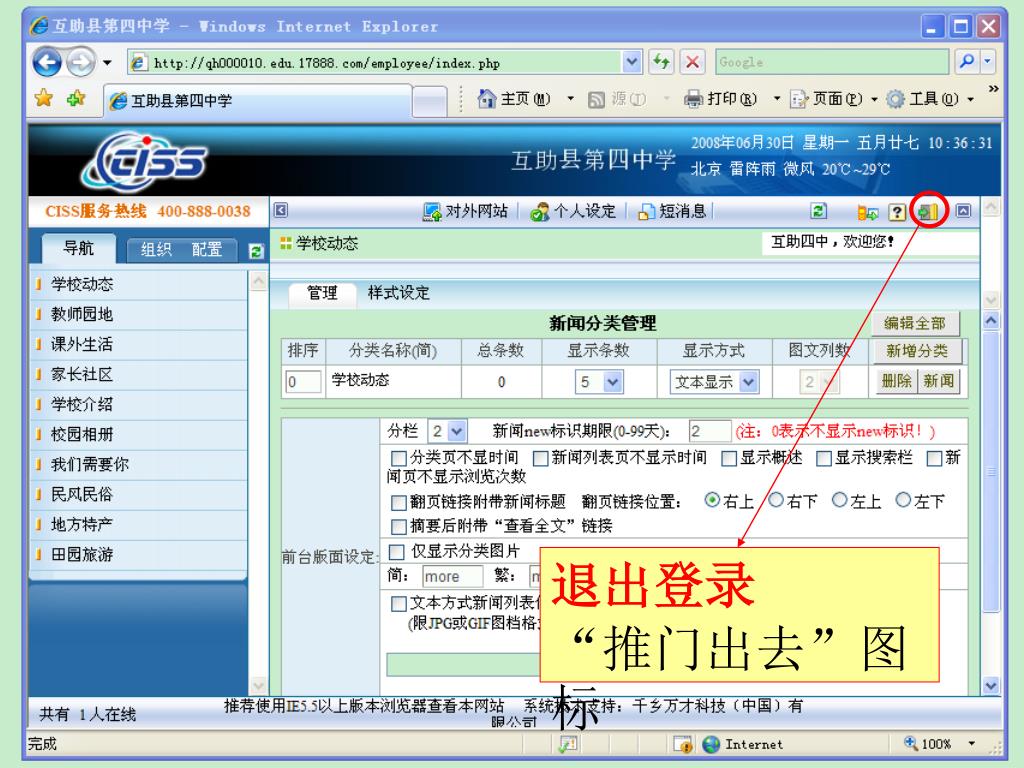Click the Favorites star icon
This screenshot has width=1024, height=768.
click(x=44, y=98)
